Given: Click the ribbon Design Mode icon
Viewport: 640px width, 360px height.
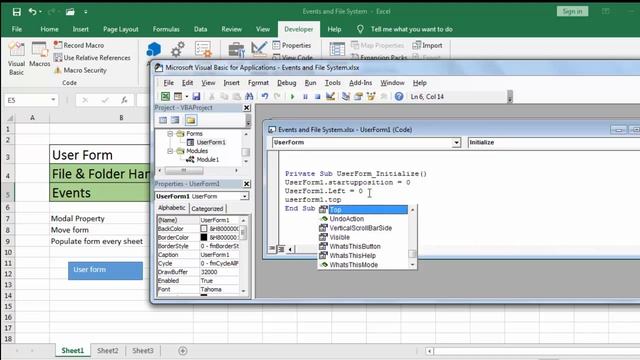Looking at the screenshot, I should click(x=259, y=49).
